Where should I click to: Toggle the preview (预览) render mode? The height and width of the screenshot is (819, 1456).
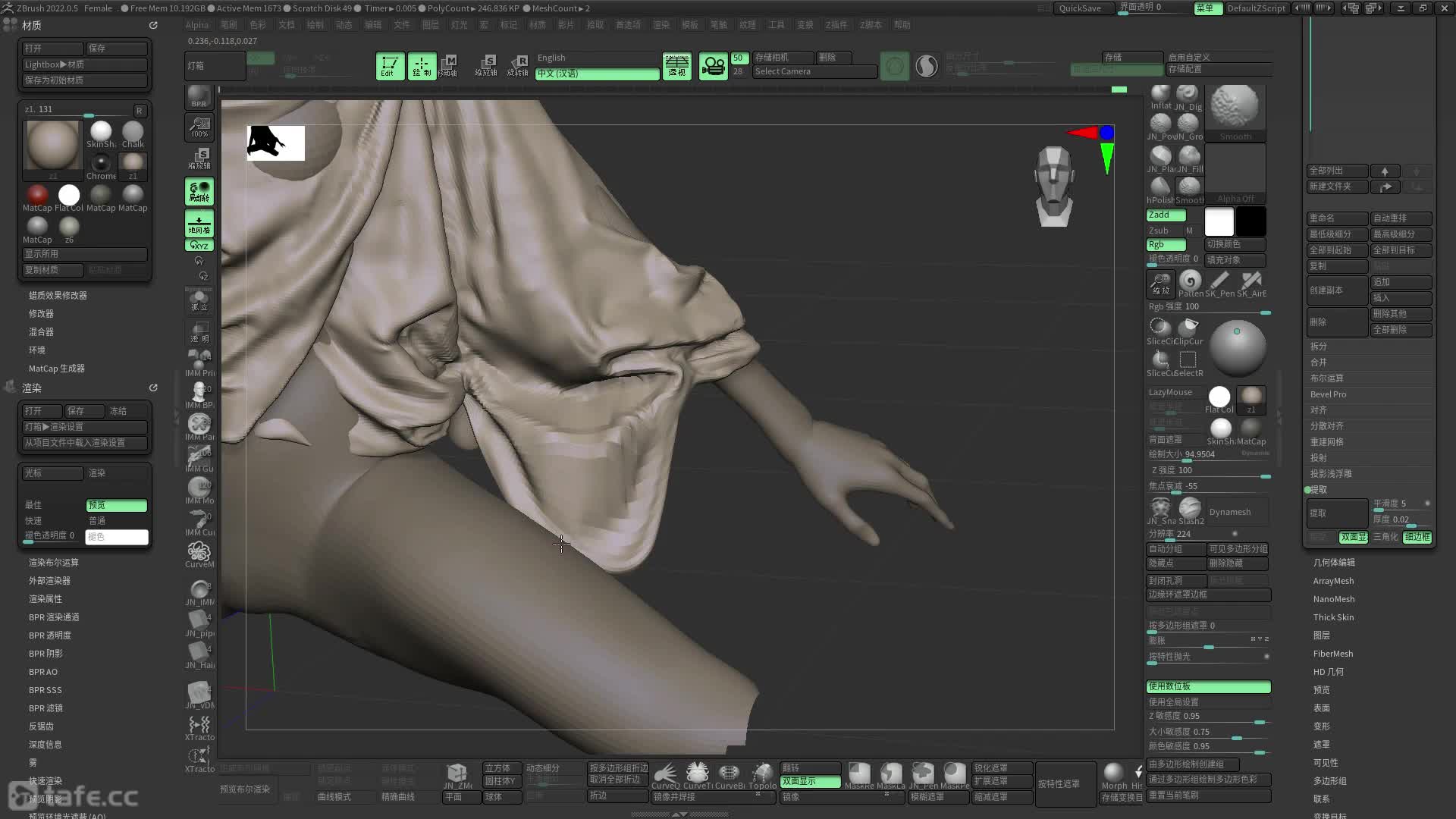pyautogui.click(x=116, y=505)
